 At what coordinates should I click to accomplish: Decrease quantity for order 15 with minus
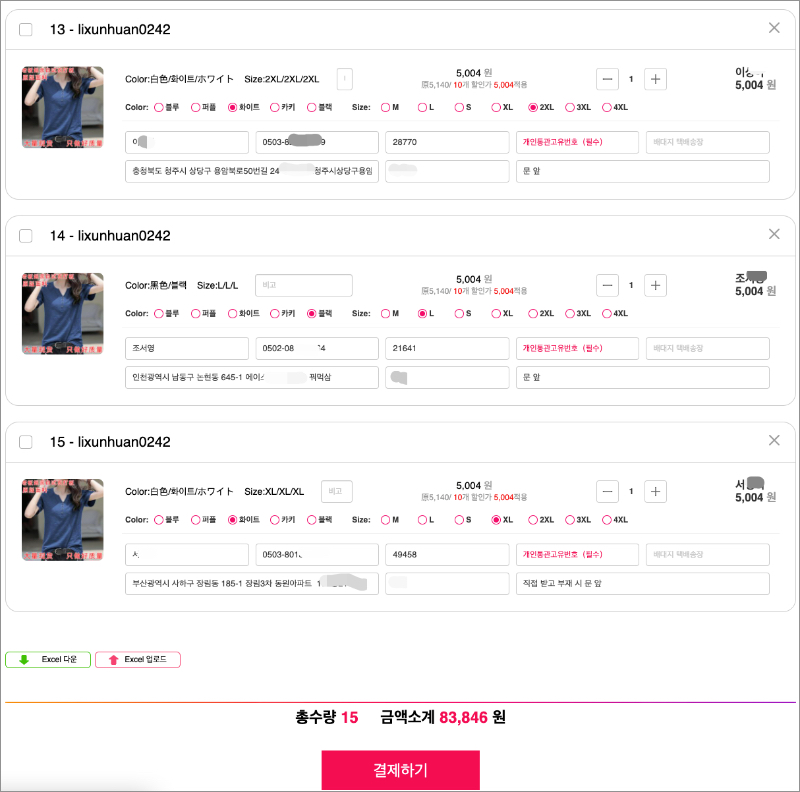click(x=607, y=491)
